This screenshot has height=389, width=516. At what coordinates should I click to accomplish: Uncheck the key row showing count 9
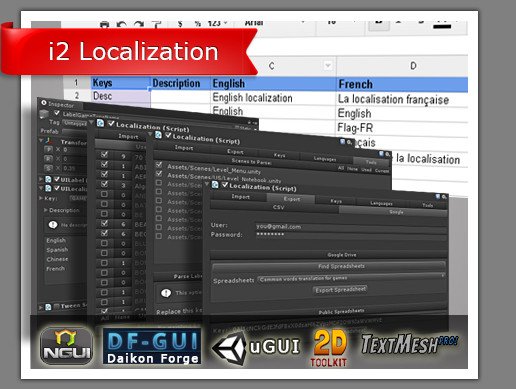coord(104,154)
